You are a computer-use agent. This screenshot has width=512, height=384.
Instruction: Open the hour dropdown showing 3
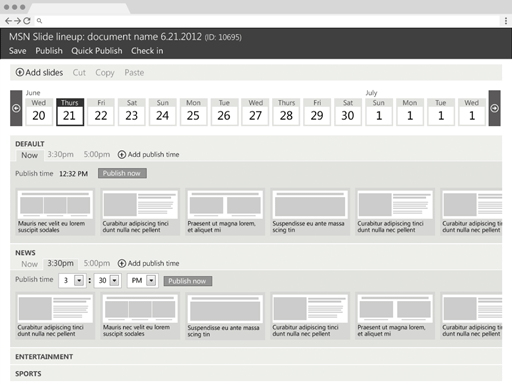[72, 281]
